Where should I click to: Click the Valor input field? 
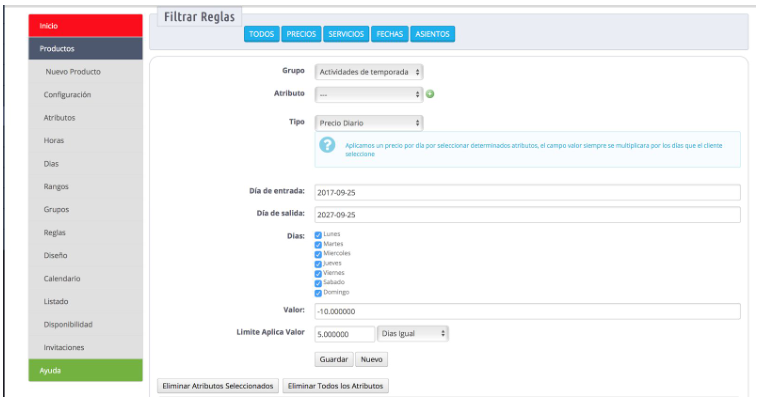click(x=527, y=312)
